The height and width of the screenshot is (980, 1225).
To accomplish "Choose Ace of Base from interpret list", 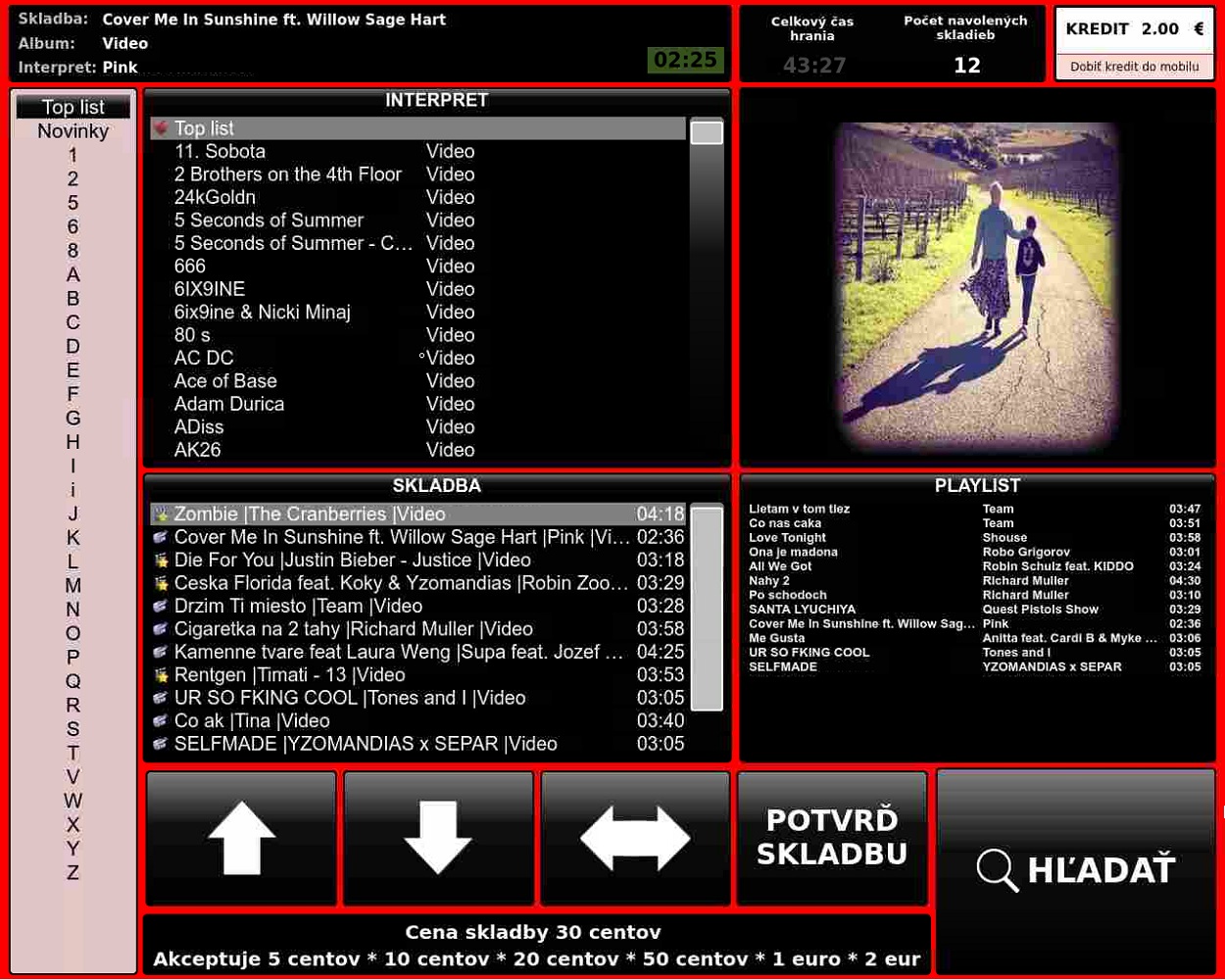I will point(225,381).
